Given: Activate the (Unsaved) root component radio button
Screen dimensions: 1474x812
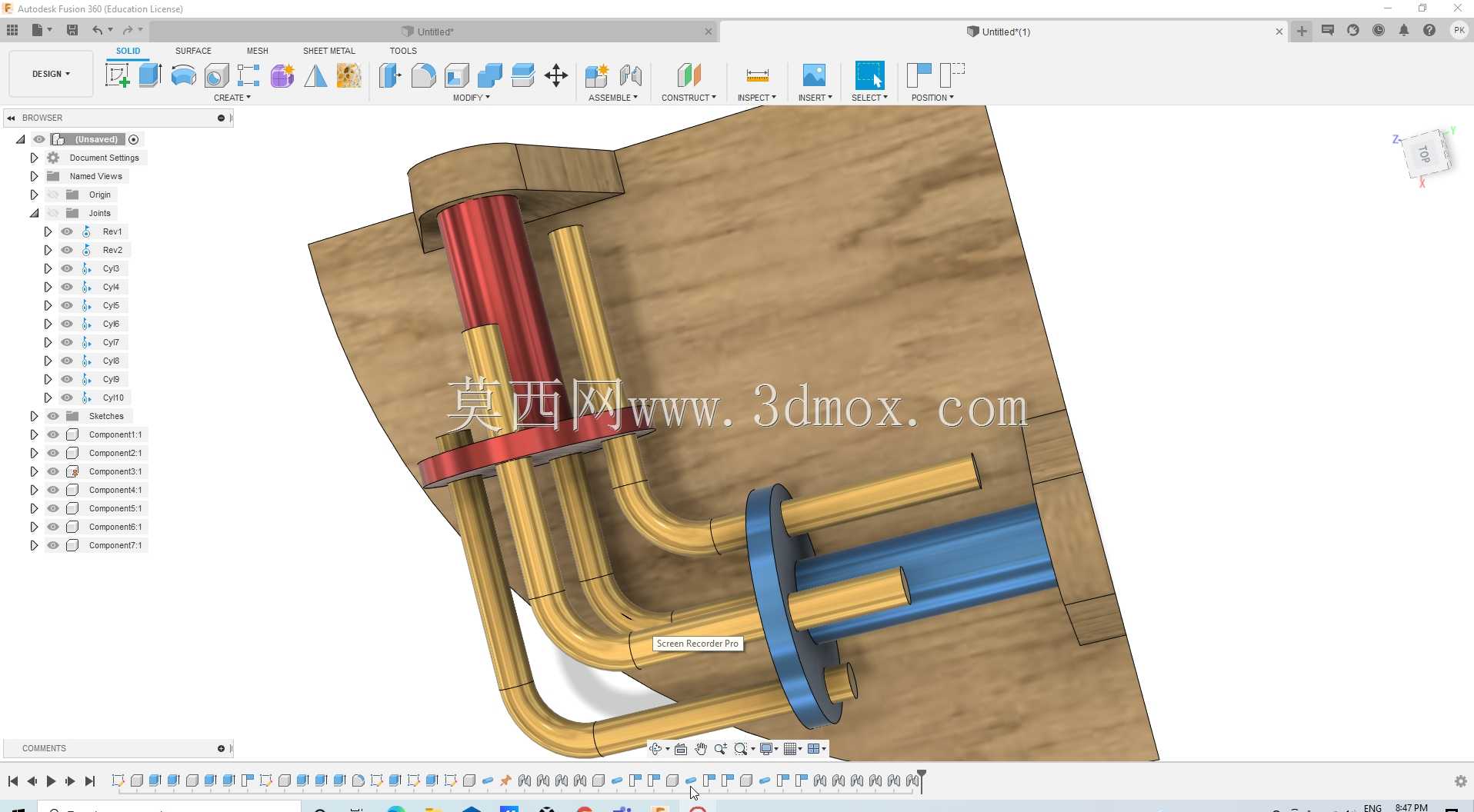Looking at the screenshot, I should (134, 139).
